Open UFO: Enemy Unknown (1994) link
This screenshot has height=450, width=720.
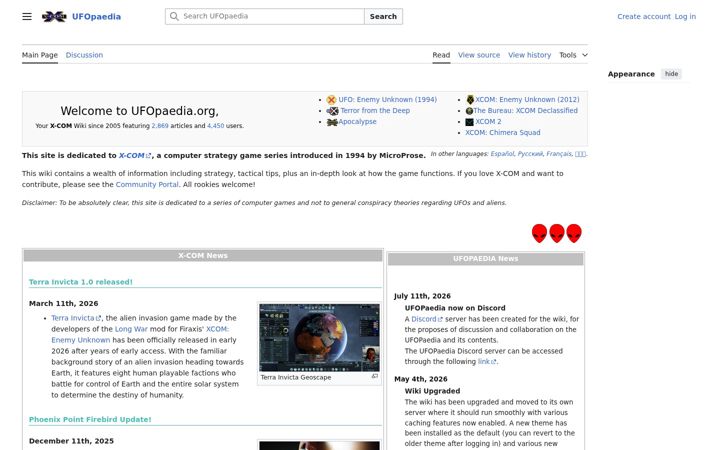click(x=388, y=100)
